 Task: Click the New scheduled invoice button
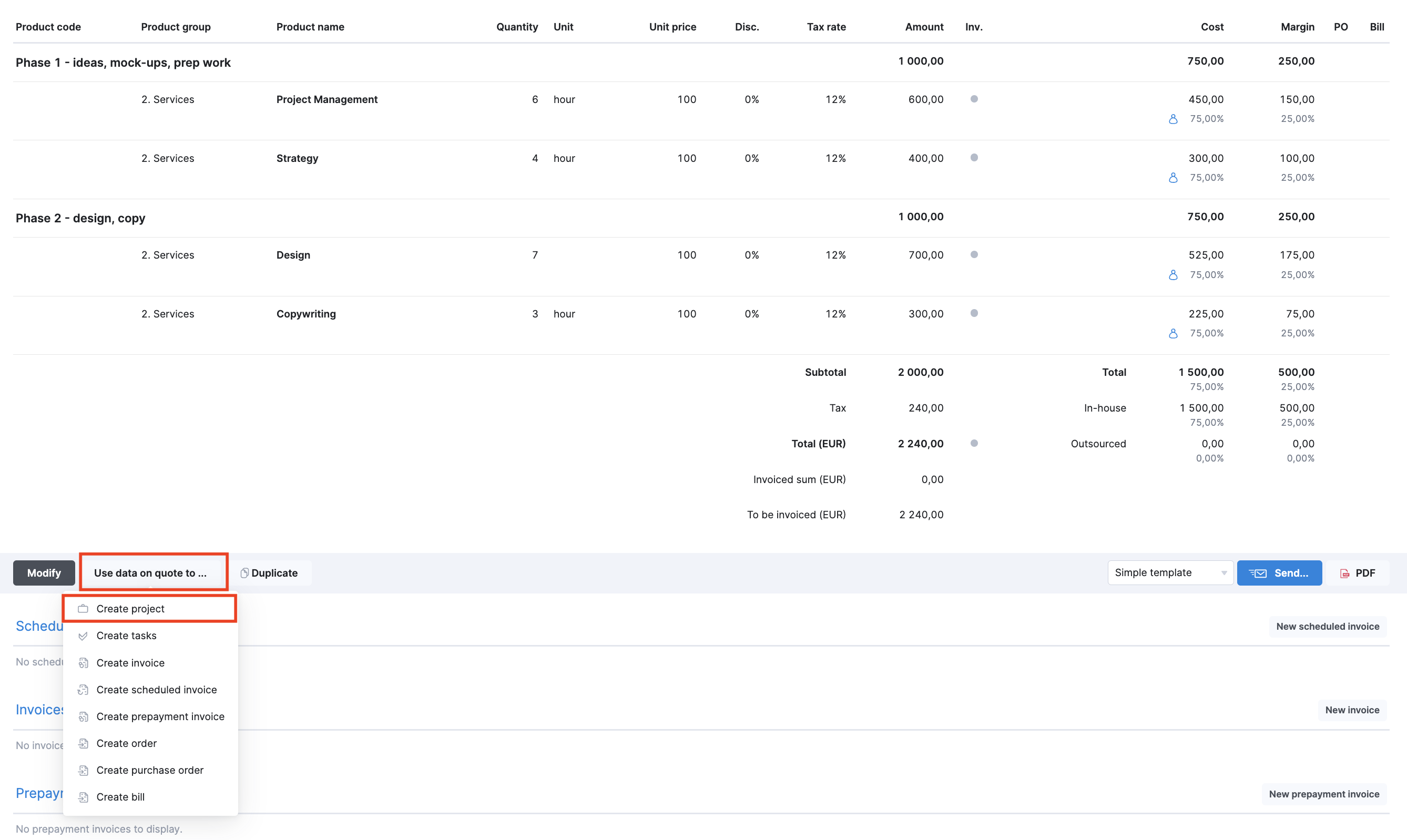(1327, 626)
